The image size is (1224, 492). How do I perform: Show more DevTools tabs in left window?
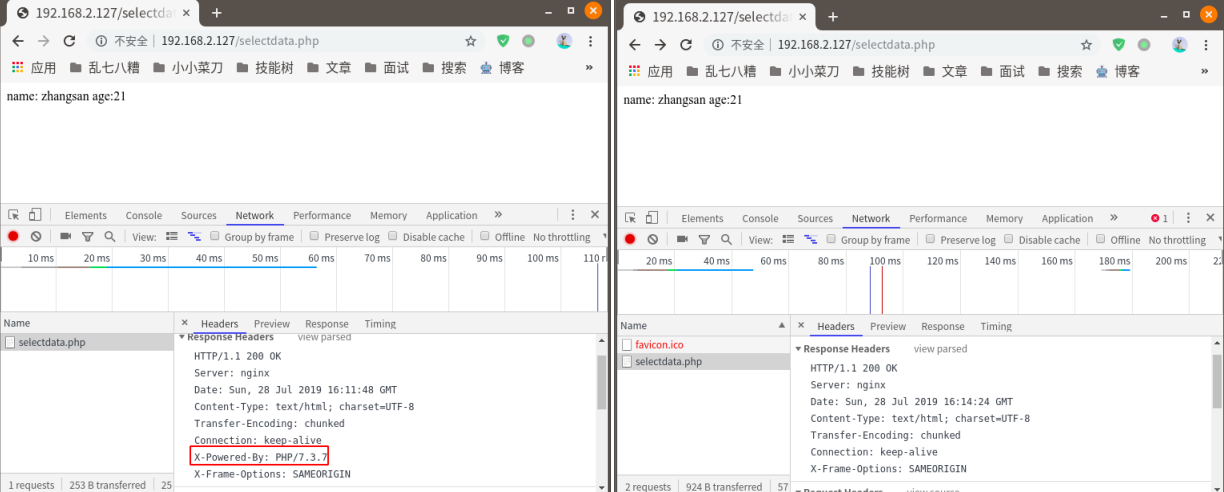click(x=498, y=215)
